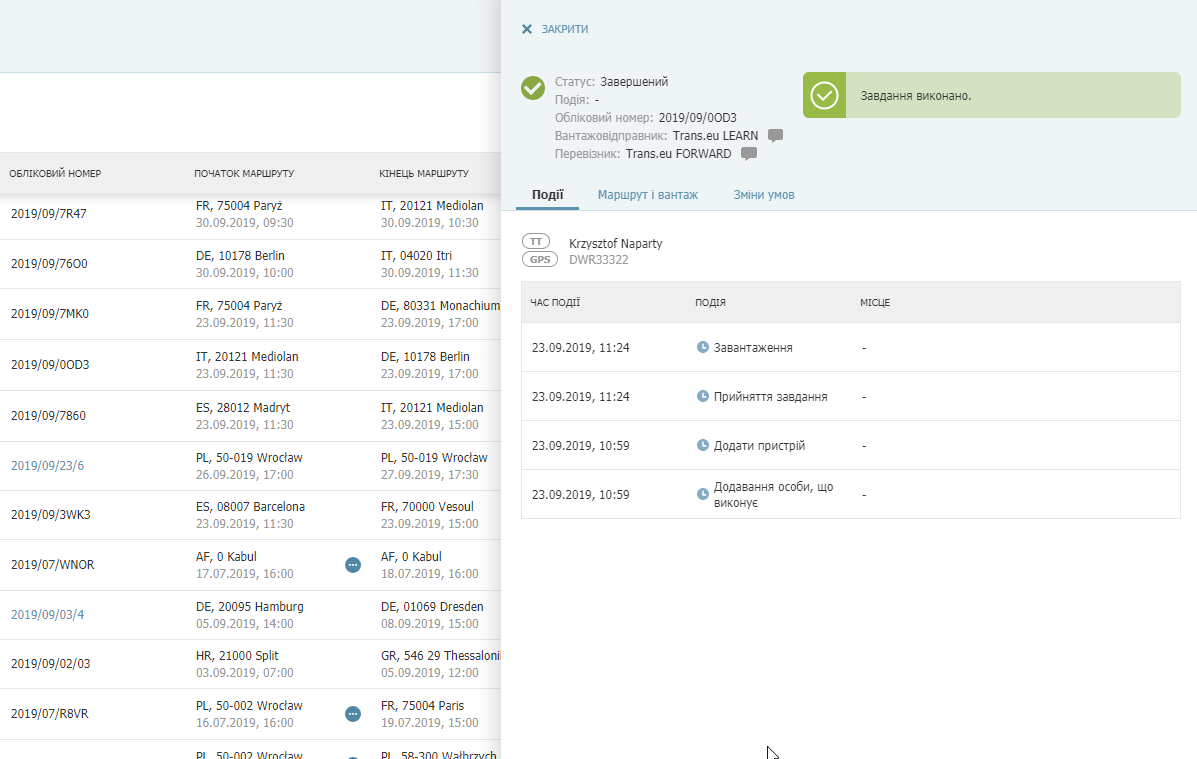This screenshot has height=759, width=1197.
Task: Click driver name Krzysztof Naparty
Action: 615,244
